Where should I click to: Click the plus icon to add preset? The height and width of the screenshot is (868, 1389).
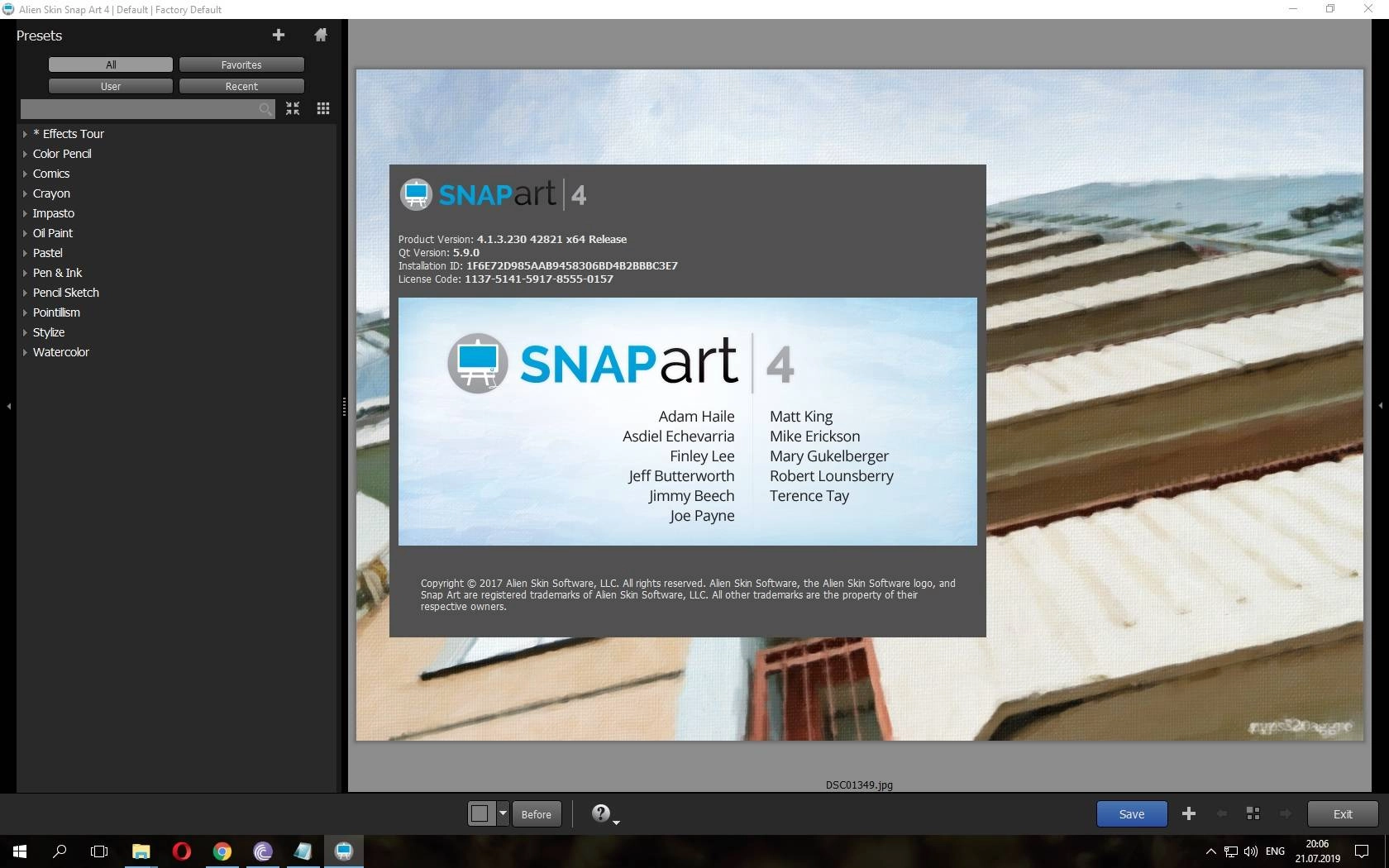pos(279,35)
